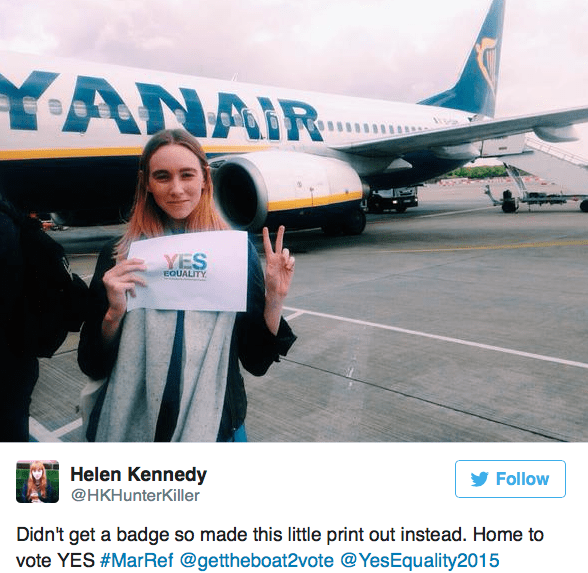The width and height of the screenshot is (588, 573).
Task: Open the Helen Kennedy display name link
Action: click(138, 474)
